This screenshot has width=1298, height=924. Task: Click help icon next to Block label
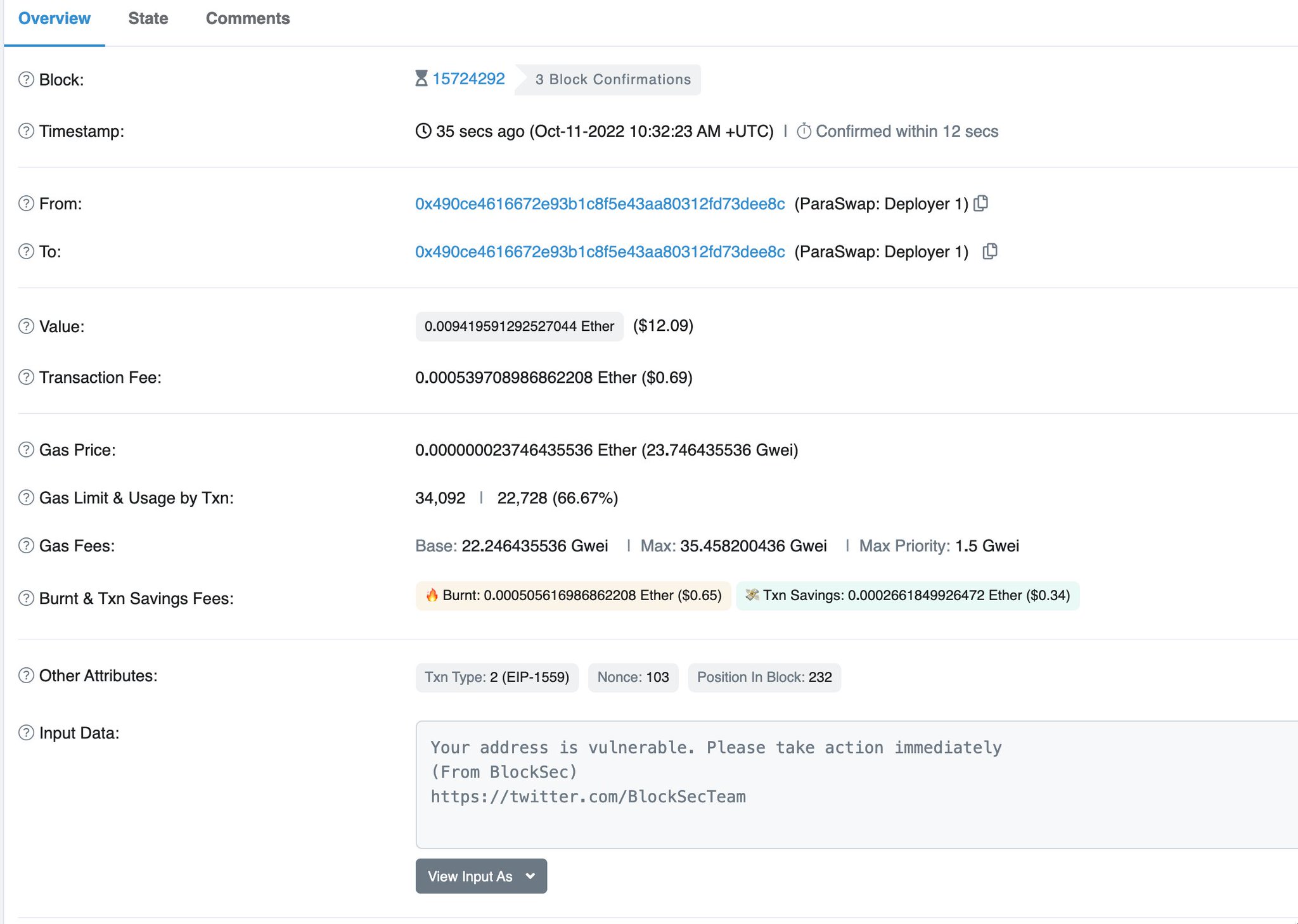pos(26,80)
